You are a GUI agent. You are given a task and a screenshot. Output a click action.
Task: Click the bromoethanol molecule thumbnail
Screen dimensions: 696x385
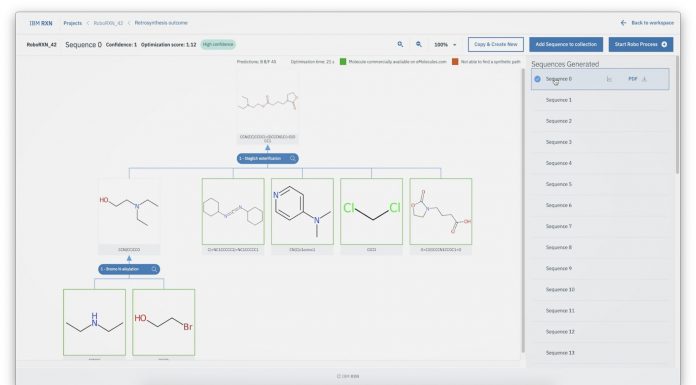click(x=164, y=322)
